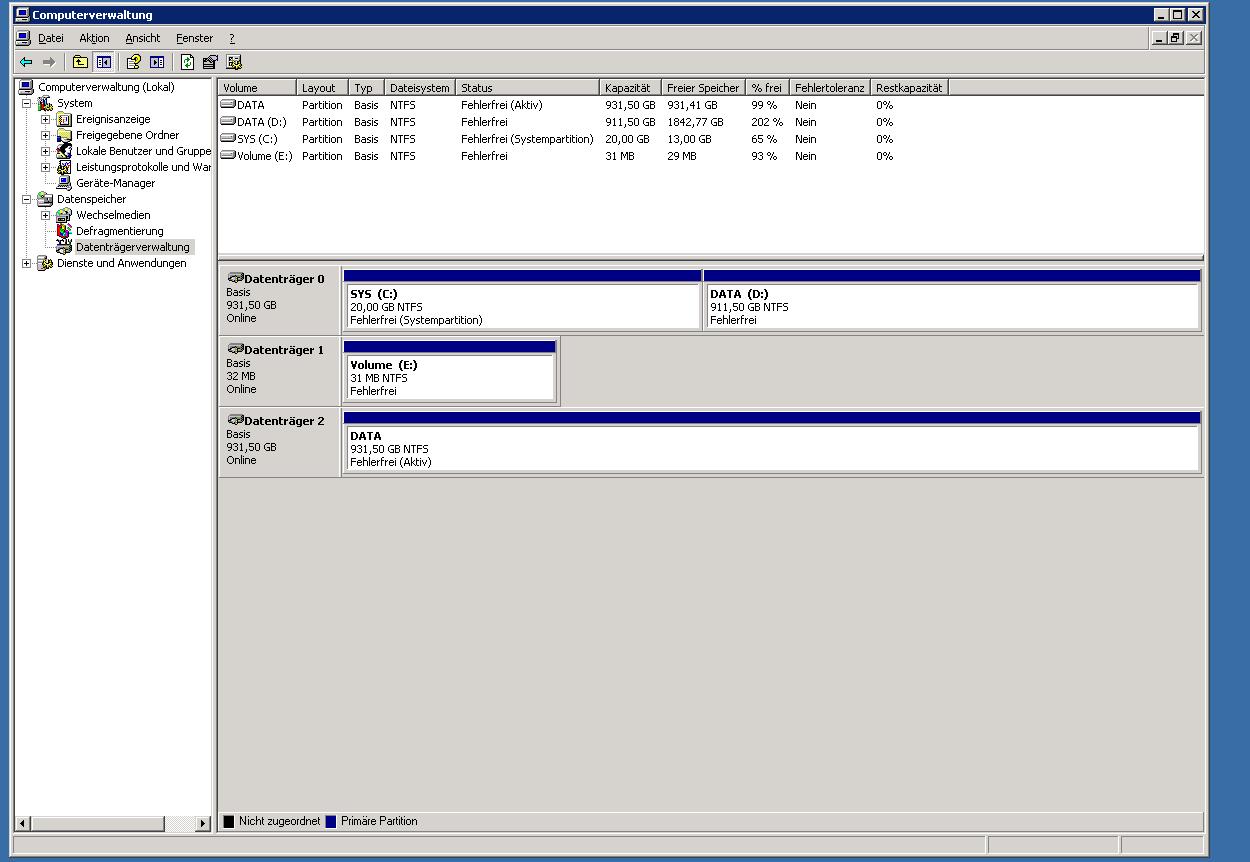The image size is (1250, 862).
Task: Expand Lokale Benutzer und Gruppen node
Action: tap(46, 151)
